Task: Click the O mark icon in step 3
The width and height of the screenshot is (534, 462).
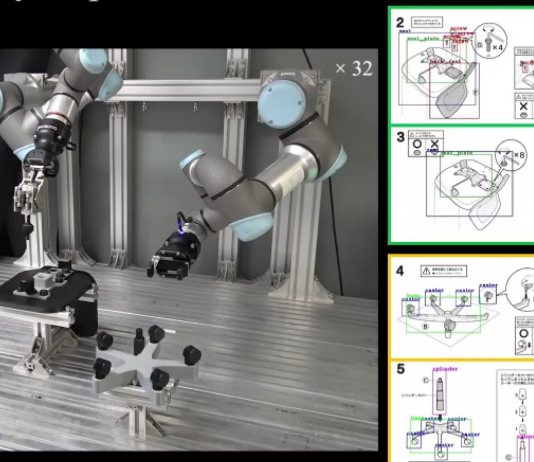Action: pyautogui.click(x=417, y=144)
